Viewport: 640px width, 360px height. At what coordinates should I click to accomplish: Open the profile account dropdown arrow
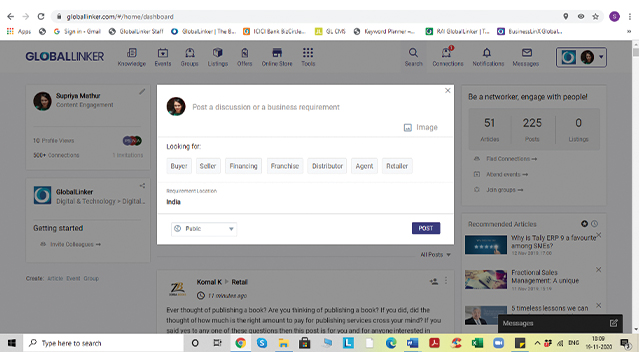click(601, 57)
